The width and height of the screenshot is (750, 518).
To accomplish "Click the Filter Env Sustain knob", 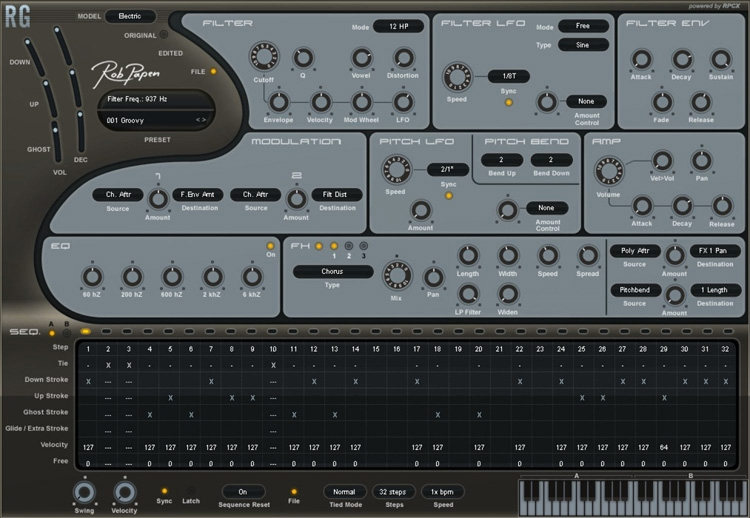I will click(720, 60).
